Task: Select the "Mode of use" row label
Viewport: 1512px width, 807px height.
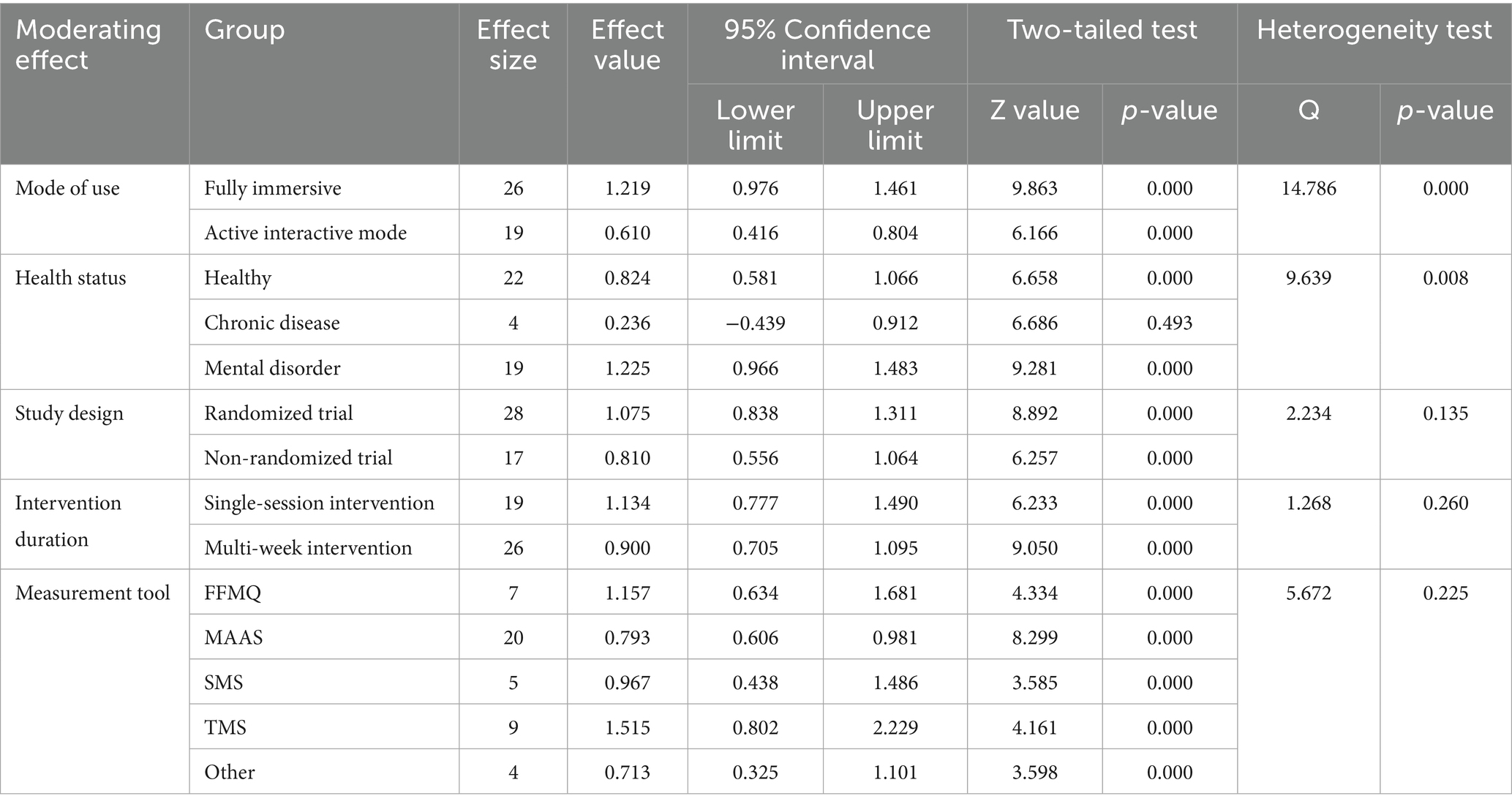Action: coord(67,188)
